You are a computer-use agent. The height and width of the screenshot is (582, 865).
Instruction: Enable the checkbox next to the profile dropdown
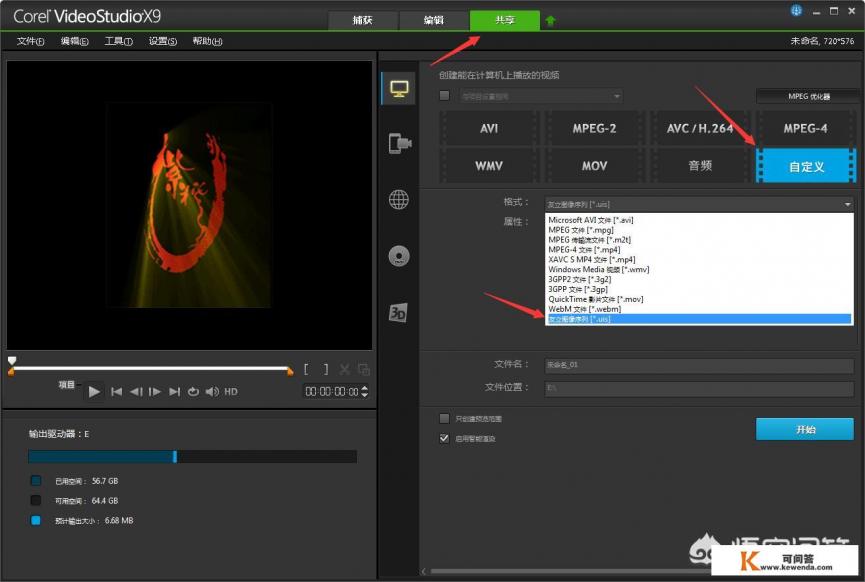[445, 96]
